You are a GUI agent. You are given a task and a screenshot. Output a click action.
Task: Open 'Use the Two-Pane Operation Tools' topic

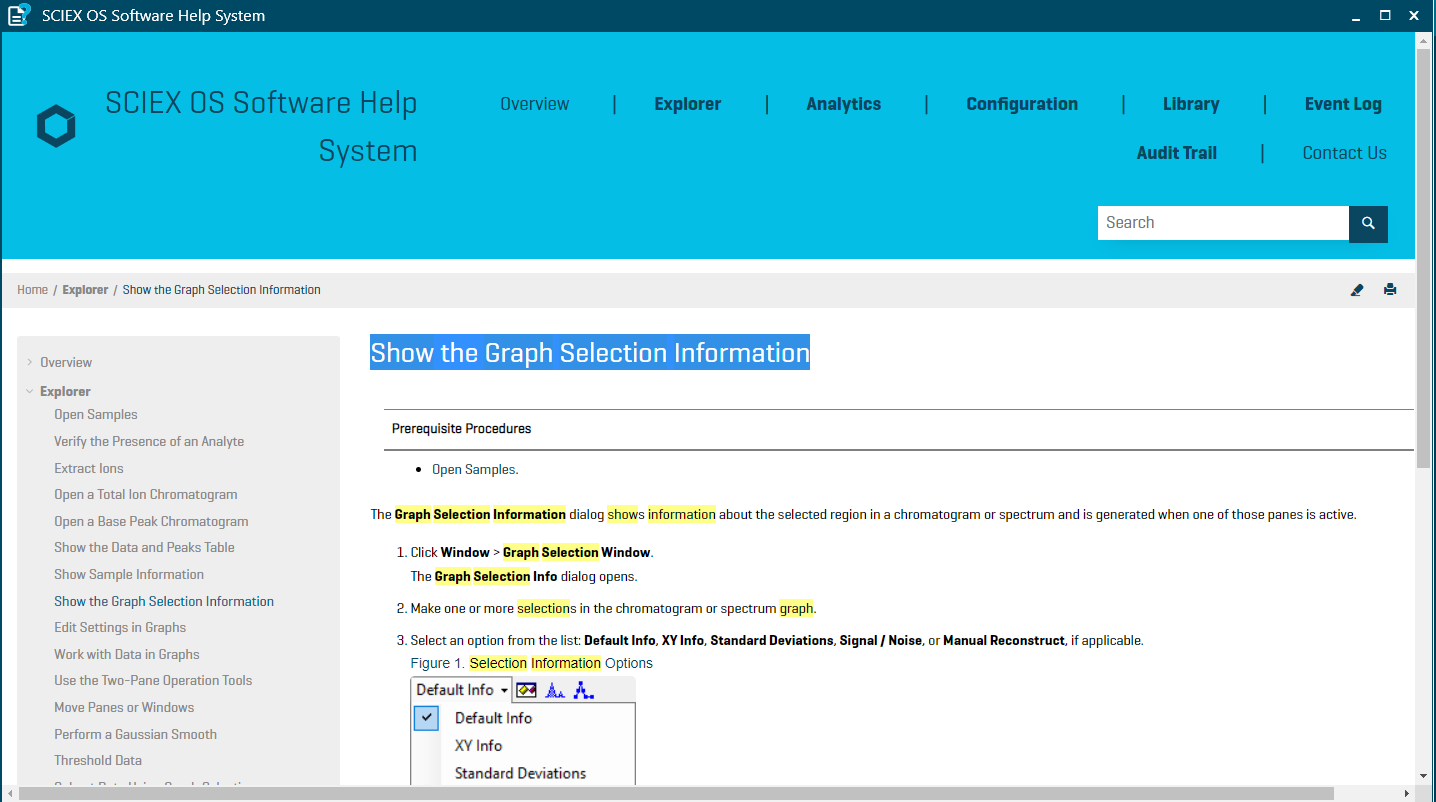[153, 680]
